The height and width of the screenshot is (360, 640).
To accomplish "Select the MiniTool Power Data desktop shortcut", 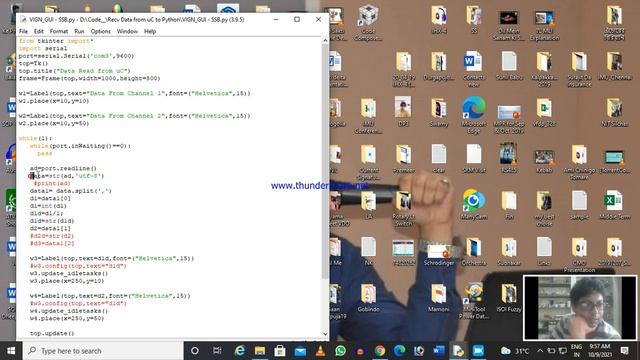I will (x=474, y=301).
